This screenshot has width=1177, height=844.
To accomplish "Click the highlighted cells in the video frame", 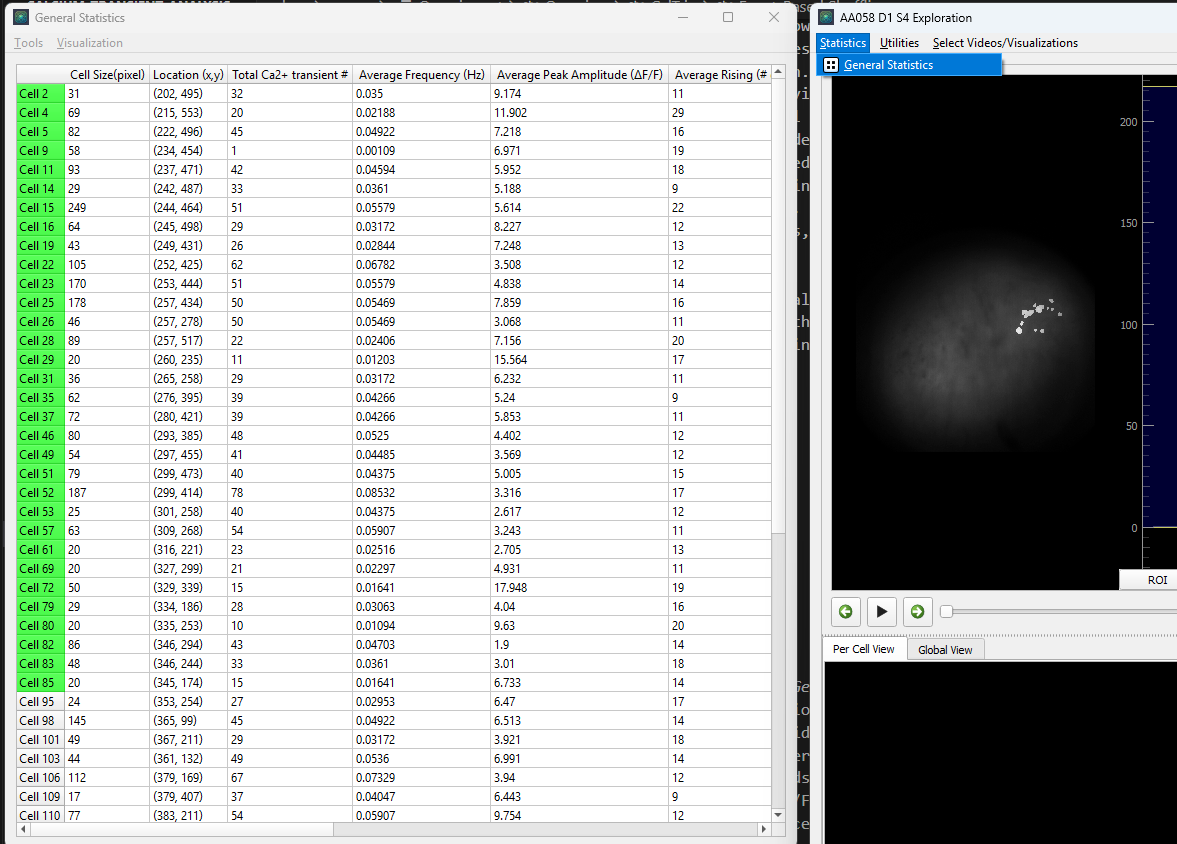I will tap(1038, 315).
